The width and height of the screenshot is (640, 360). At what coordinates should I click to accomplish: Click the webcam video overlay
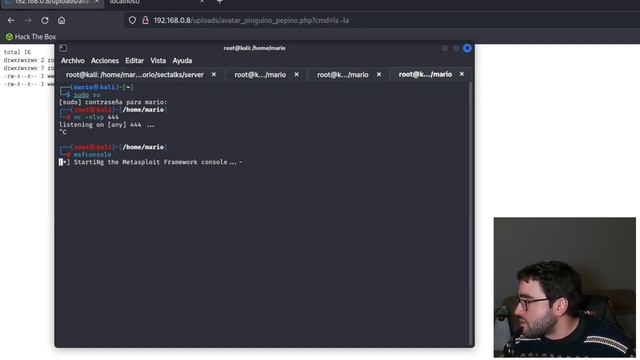pos(564,287)
